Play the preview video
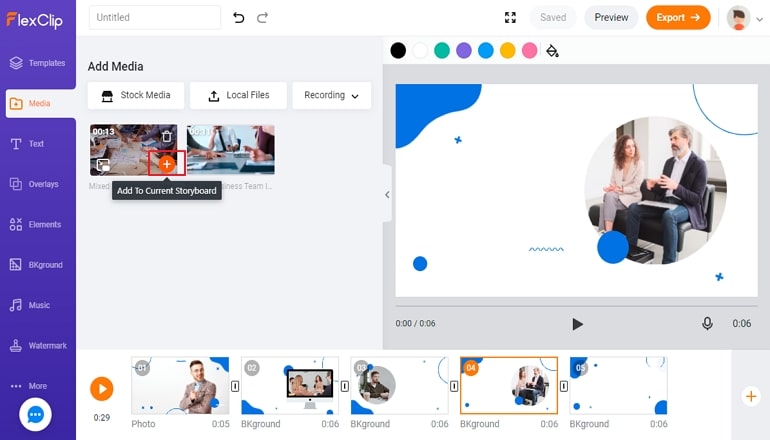770x440 pixels. (x=578, y=324)
